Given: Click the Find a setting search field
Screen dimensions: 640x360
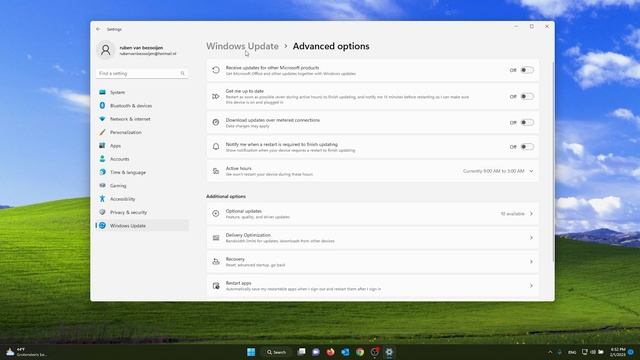Looking at the screenshot, I should 142,73.
